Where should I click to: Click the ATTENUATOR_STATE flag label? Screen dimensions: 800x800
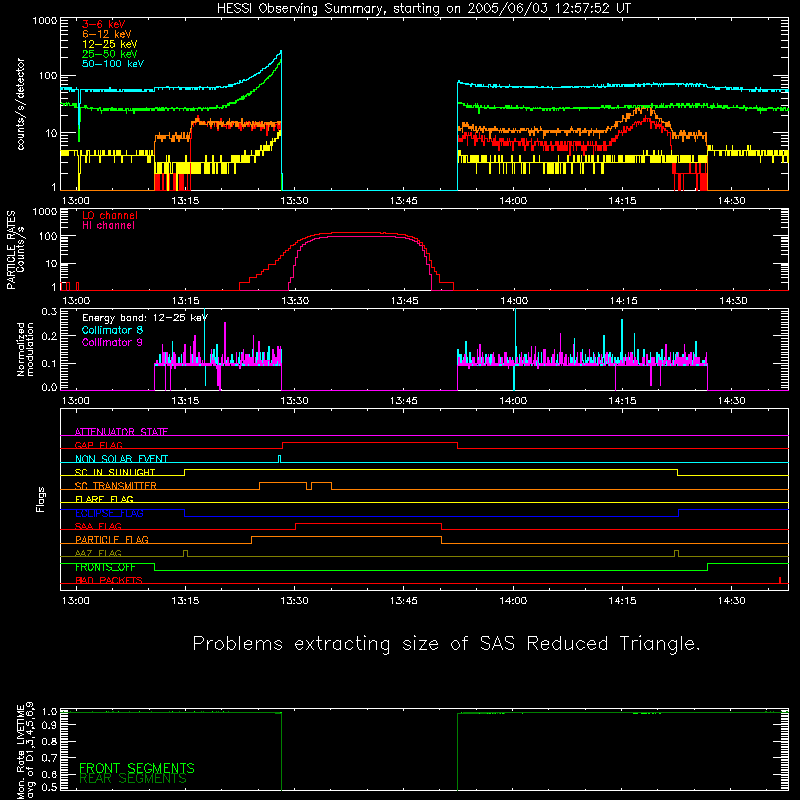tap(121, 432)
